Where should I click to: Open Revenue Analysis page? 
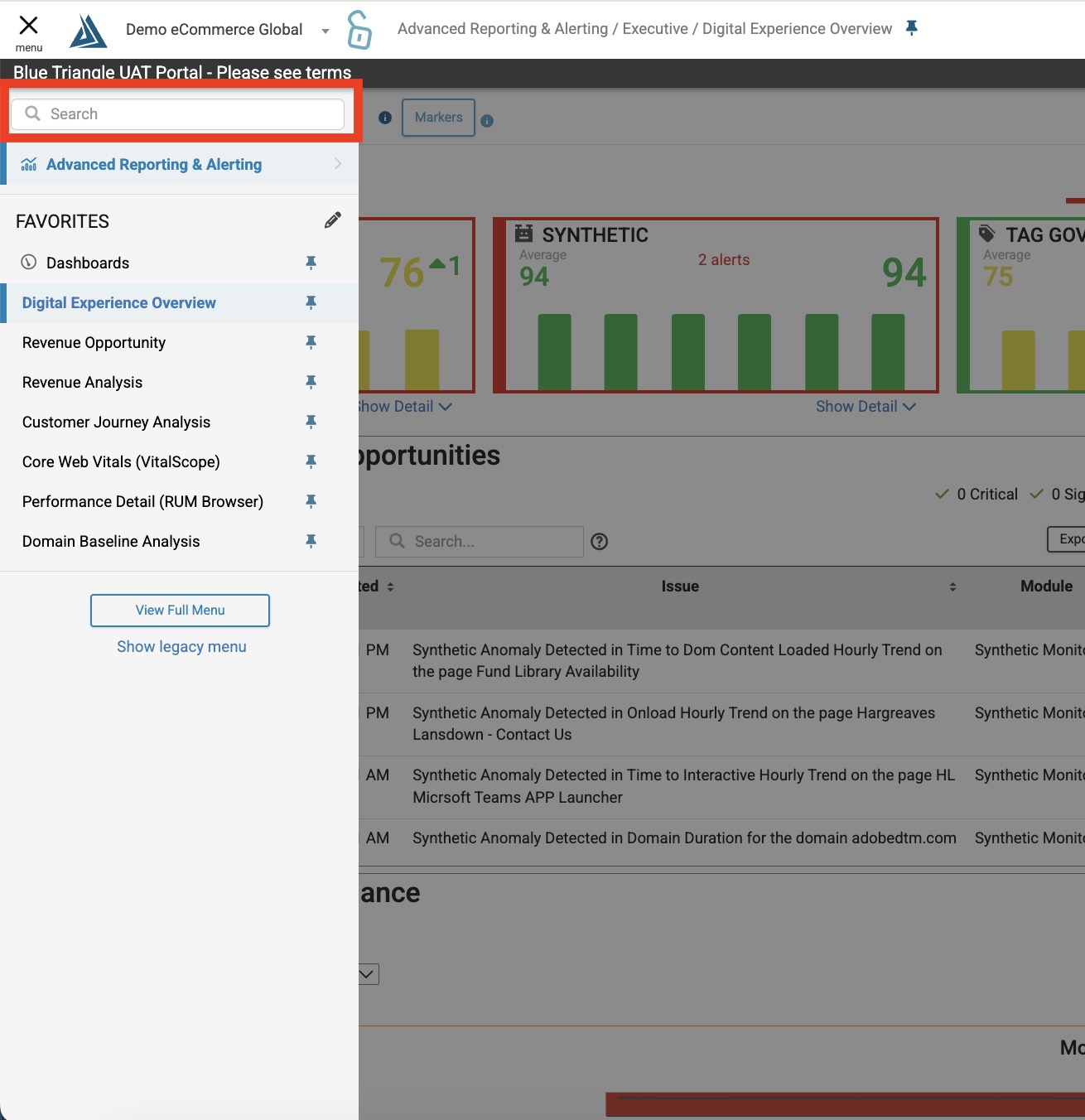click(82, 382)
